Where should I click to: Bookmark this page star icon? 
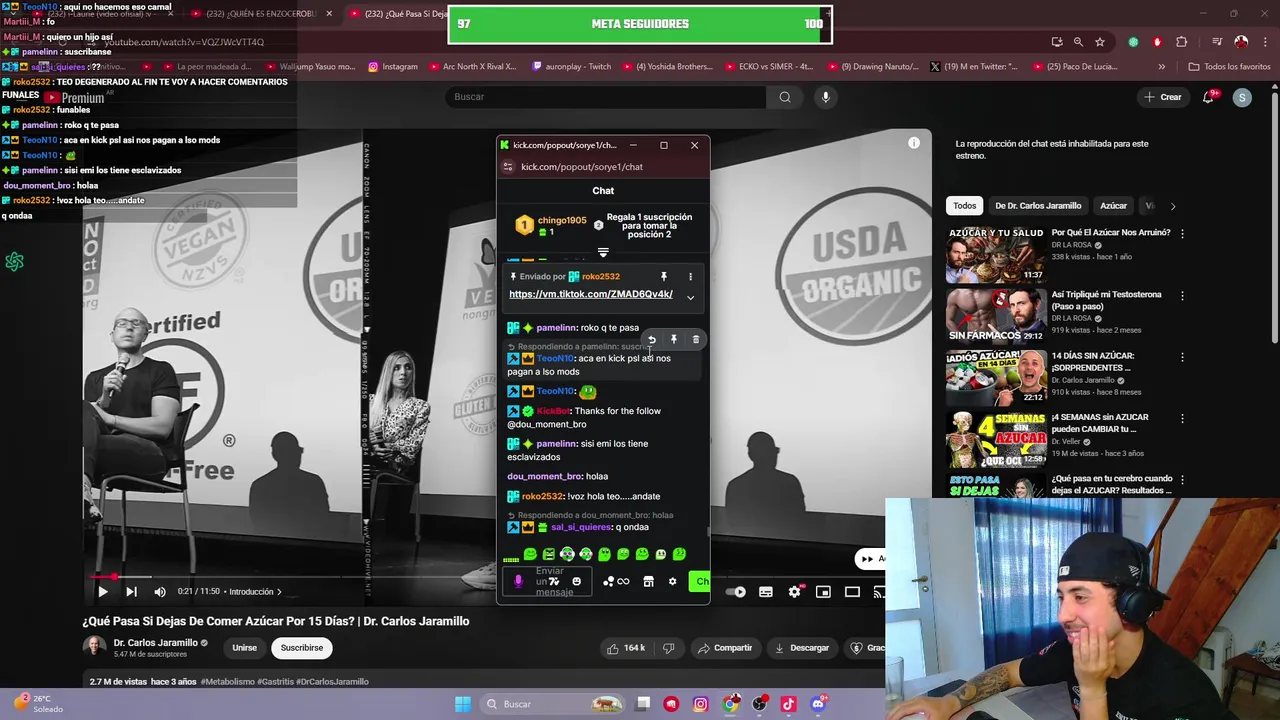pyautogui.click(x=1100, y=42)
